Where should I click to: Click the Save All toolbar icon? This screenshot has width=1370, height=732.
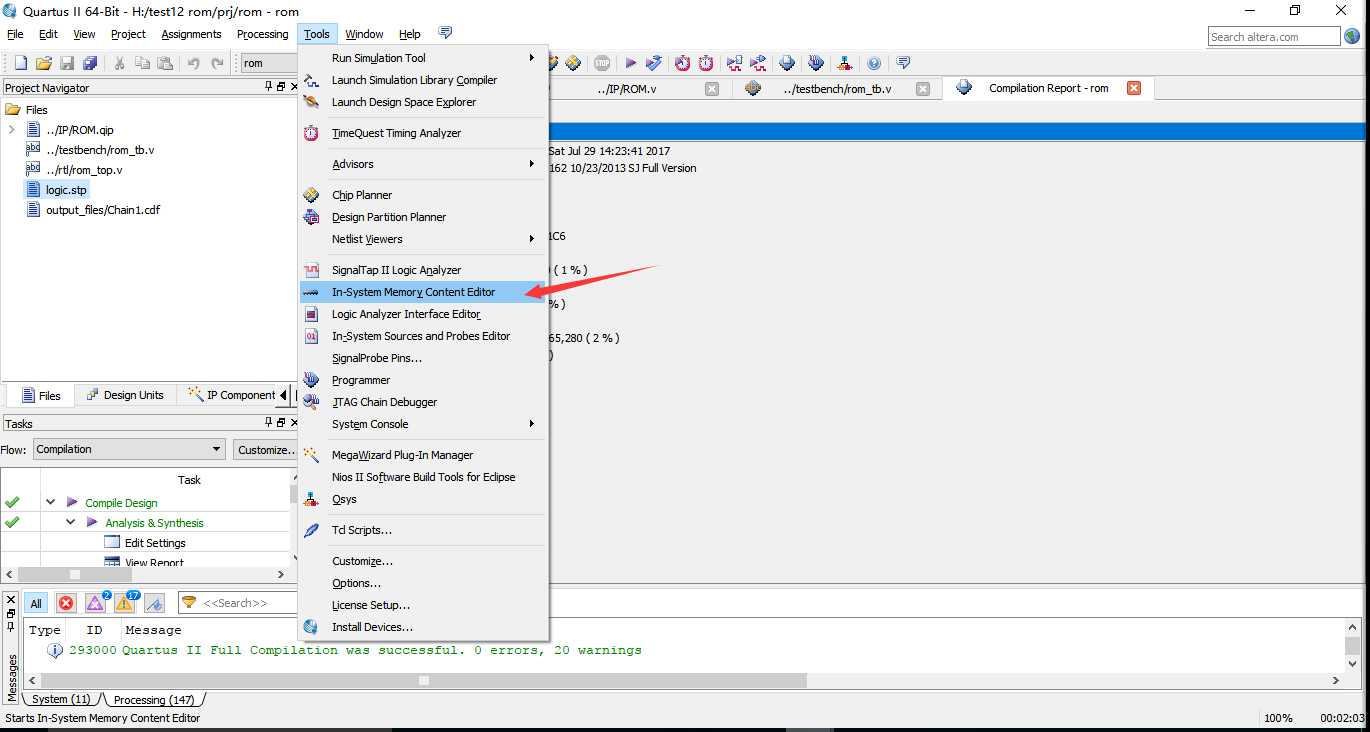point(90,63)
